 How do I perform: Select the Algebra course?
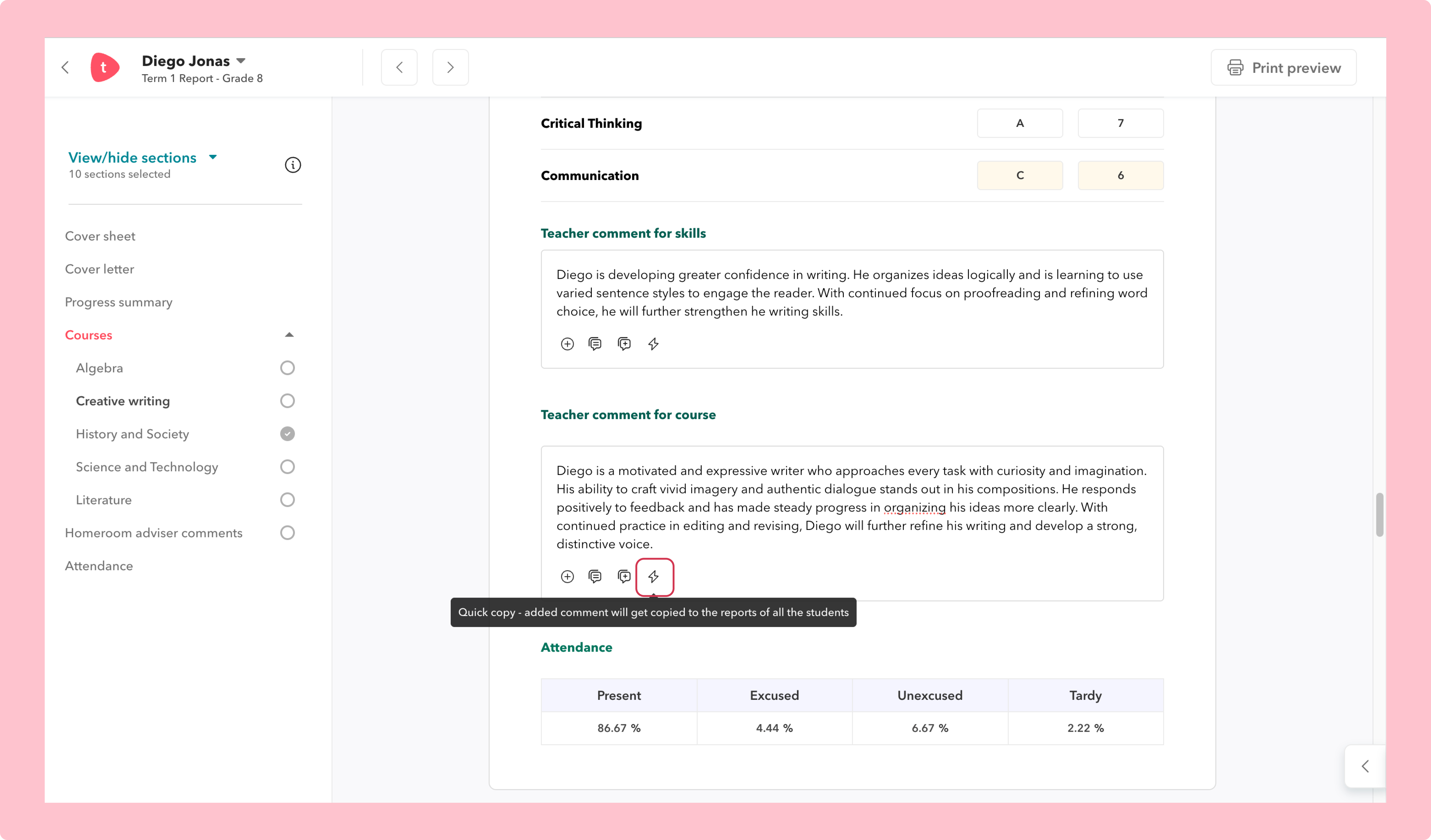99,368
